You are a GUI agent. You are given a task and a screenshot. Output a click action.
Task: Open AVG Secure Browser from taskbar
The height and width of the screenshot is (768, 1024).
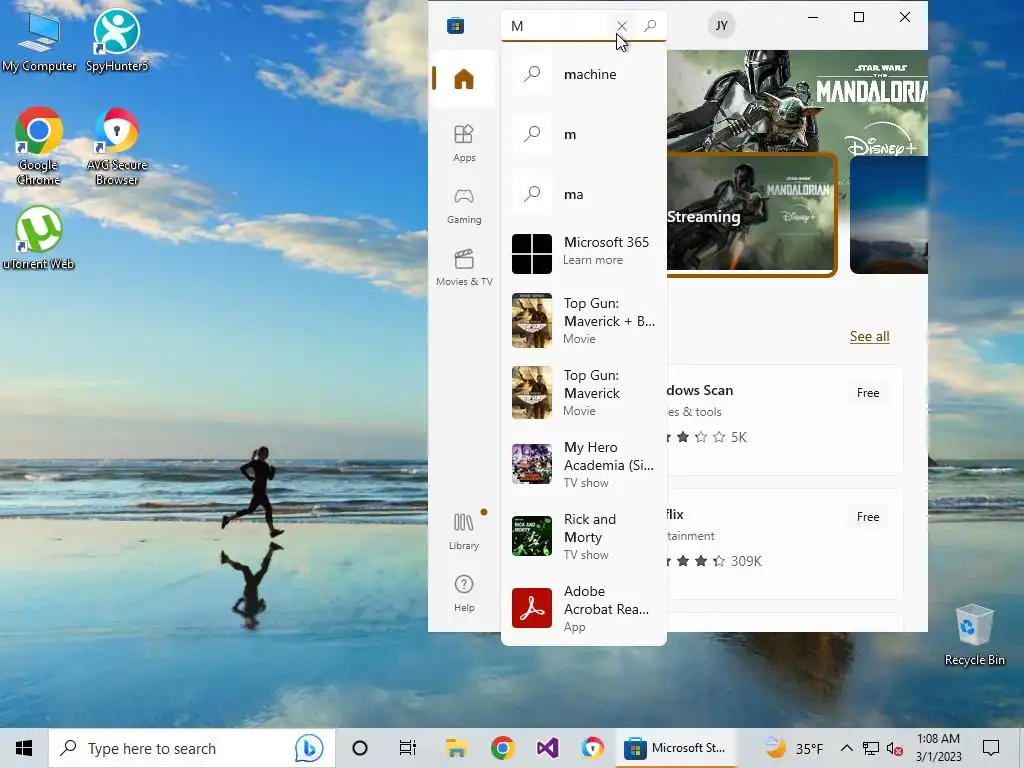(592, 748)
